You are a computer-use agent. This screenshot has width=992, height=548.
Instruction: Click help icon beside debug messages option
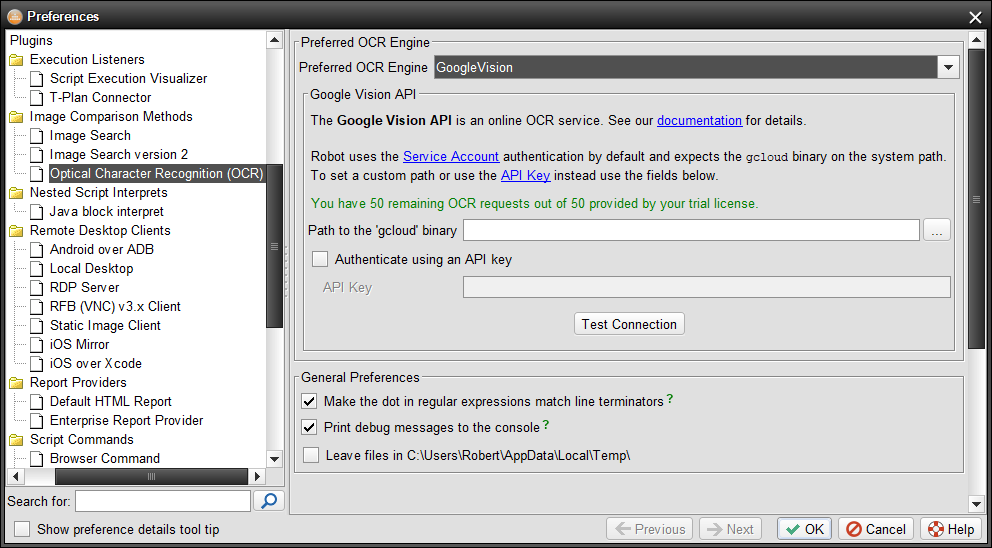[546, 426]
